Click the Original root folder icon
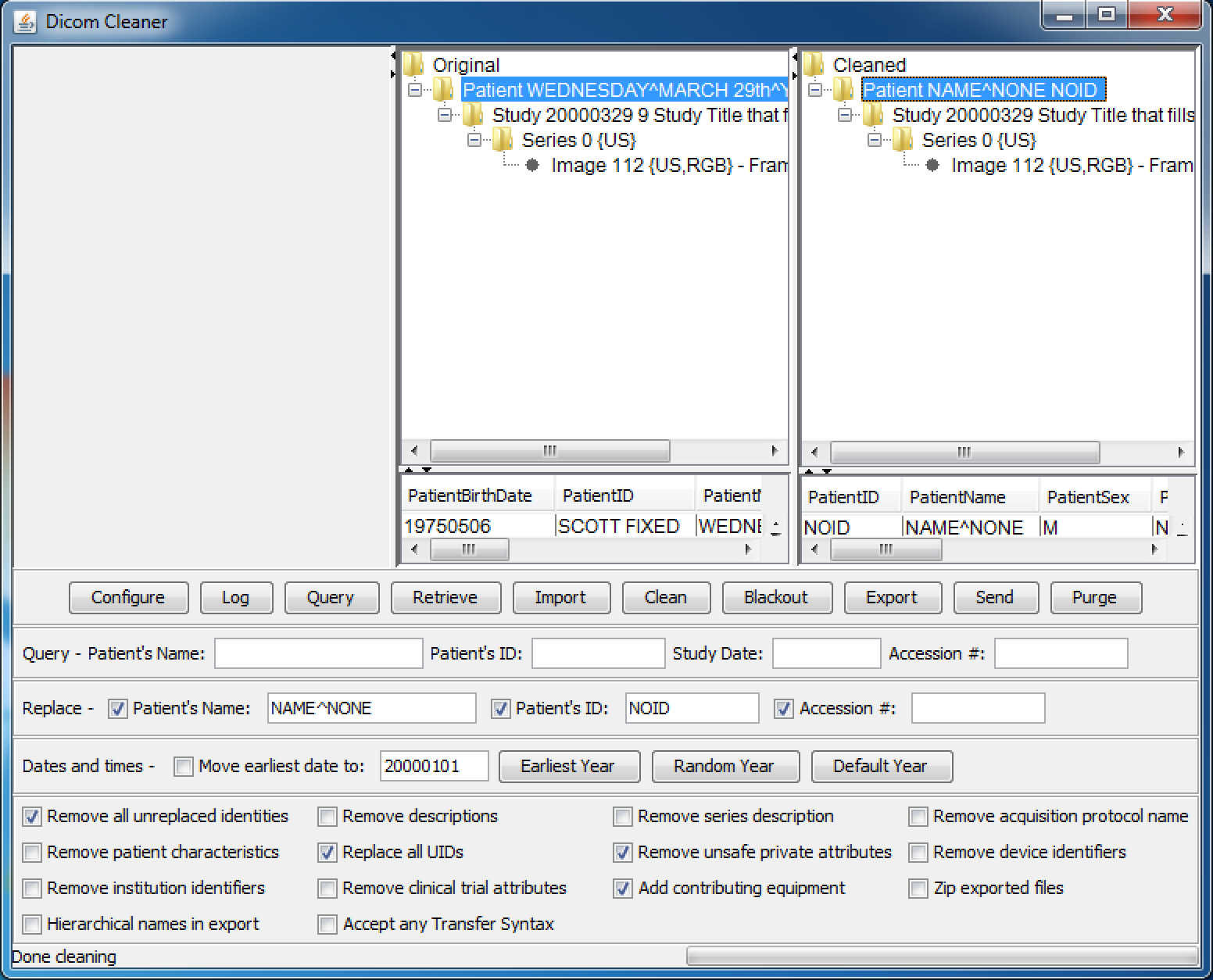The width and height of the screenshot is (1213, 980). pyautogui.click(x=413, y=64)
